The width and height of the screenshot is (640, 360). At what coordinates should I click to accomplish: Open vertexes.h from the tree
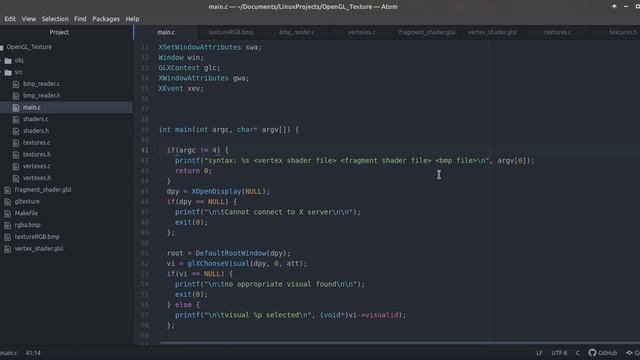pyautogui.click(x=37, y=178)
